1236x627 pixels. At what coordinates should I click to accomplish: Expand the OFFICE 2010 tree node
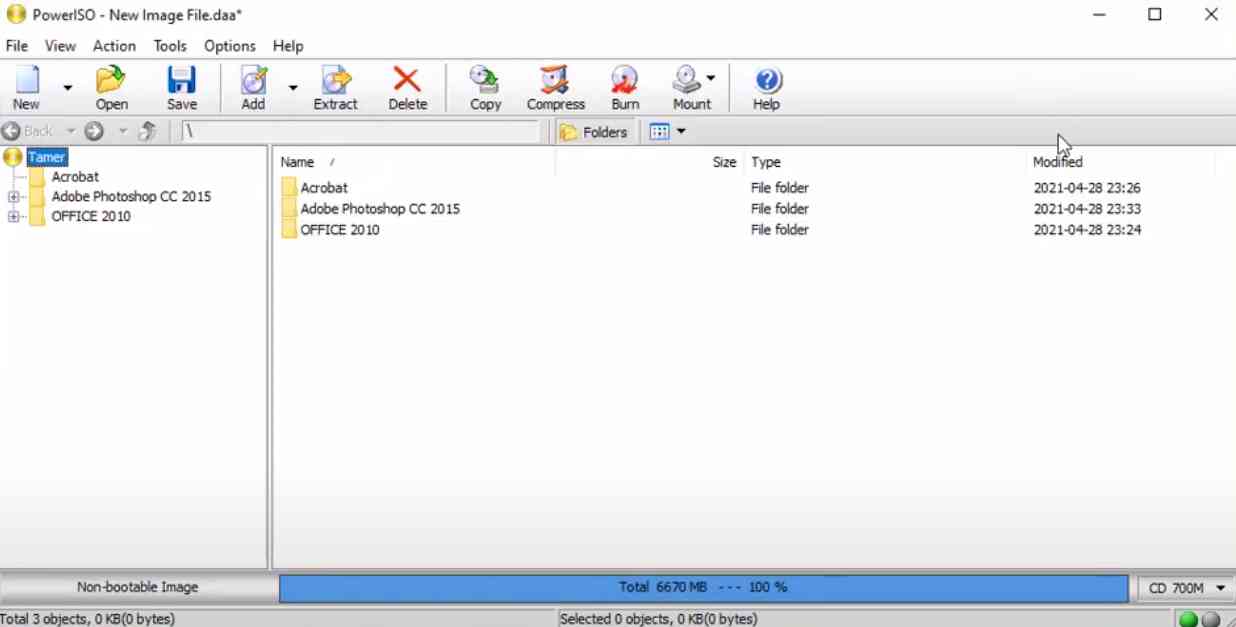(x=14, y=217)
